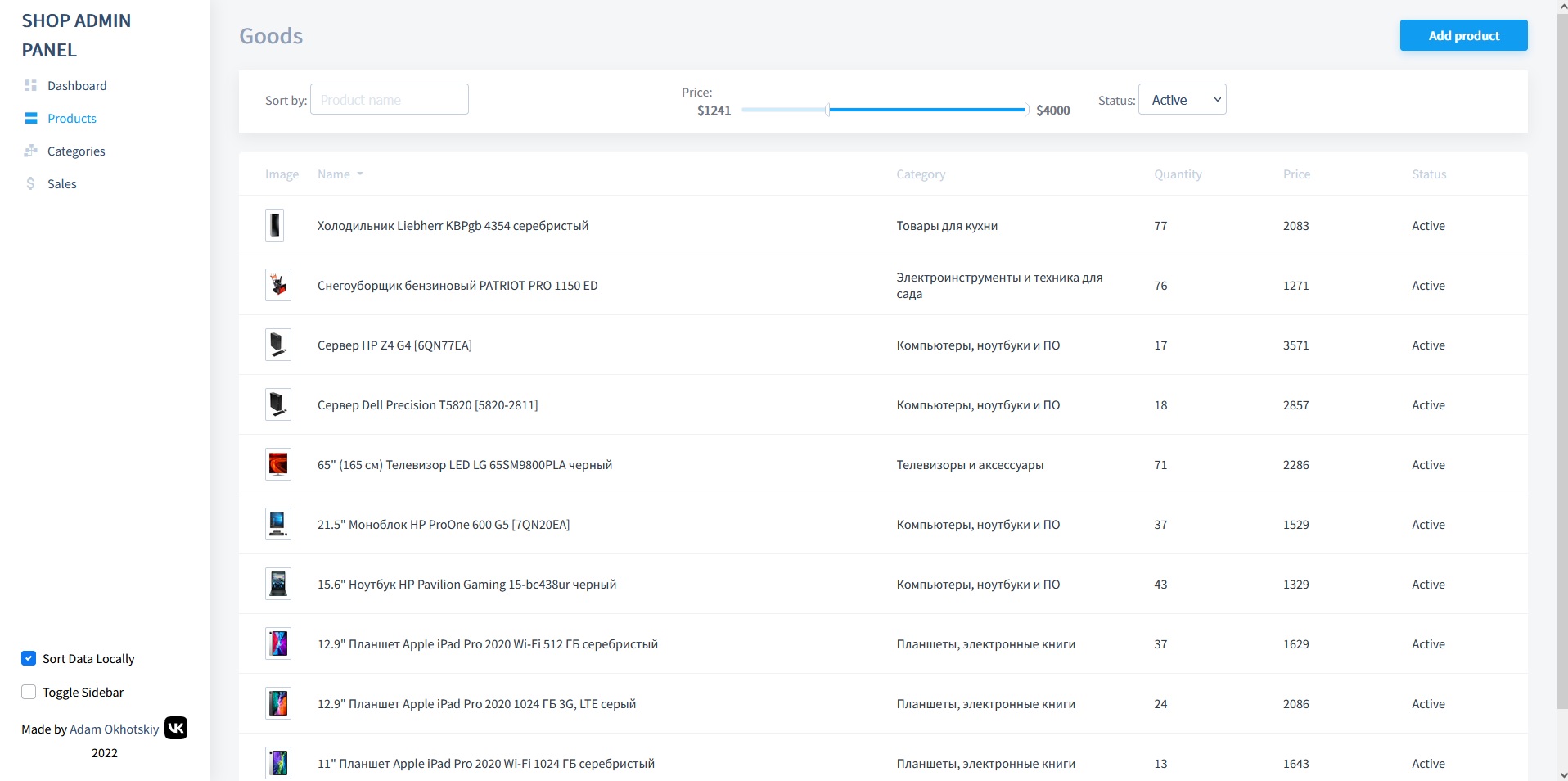The width and height of the screenshot is (1568, 781).
Task: Click the Add product button
Action: [1463, 35]
